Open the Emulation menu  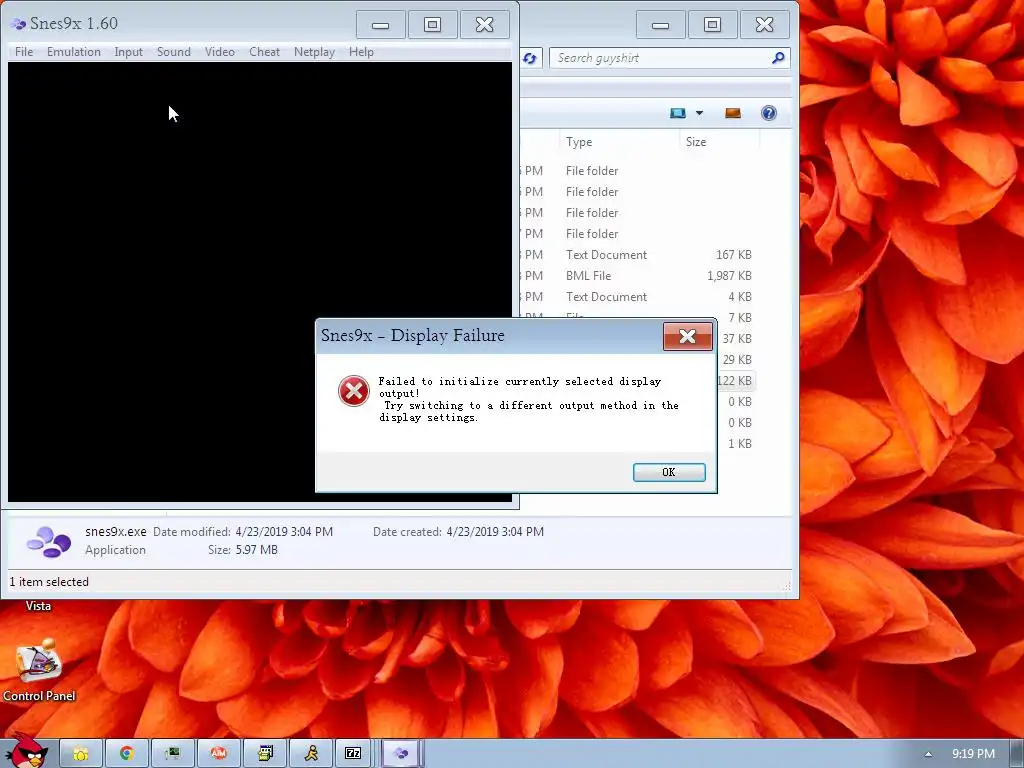(x=74, y=52)
